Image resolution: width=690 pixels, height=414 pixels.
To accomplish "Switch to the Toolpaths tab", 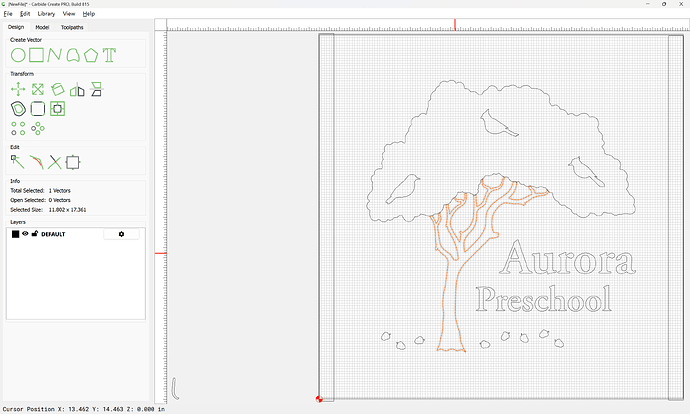I will (x=72, y=27).
